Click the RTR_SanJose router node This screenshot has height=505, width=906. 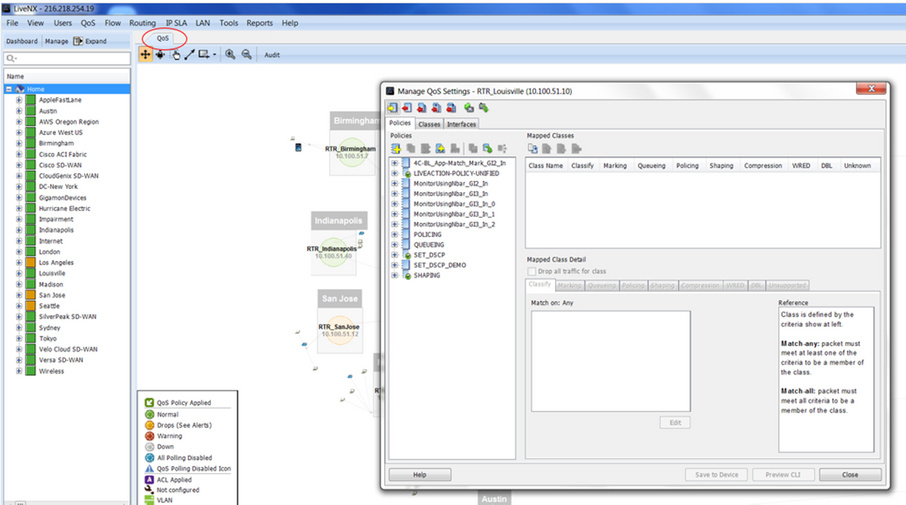coord(340,331)
